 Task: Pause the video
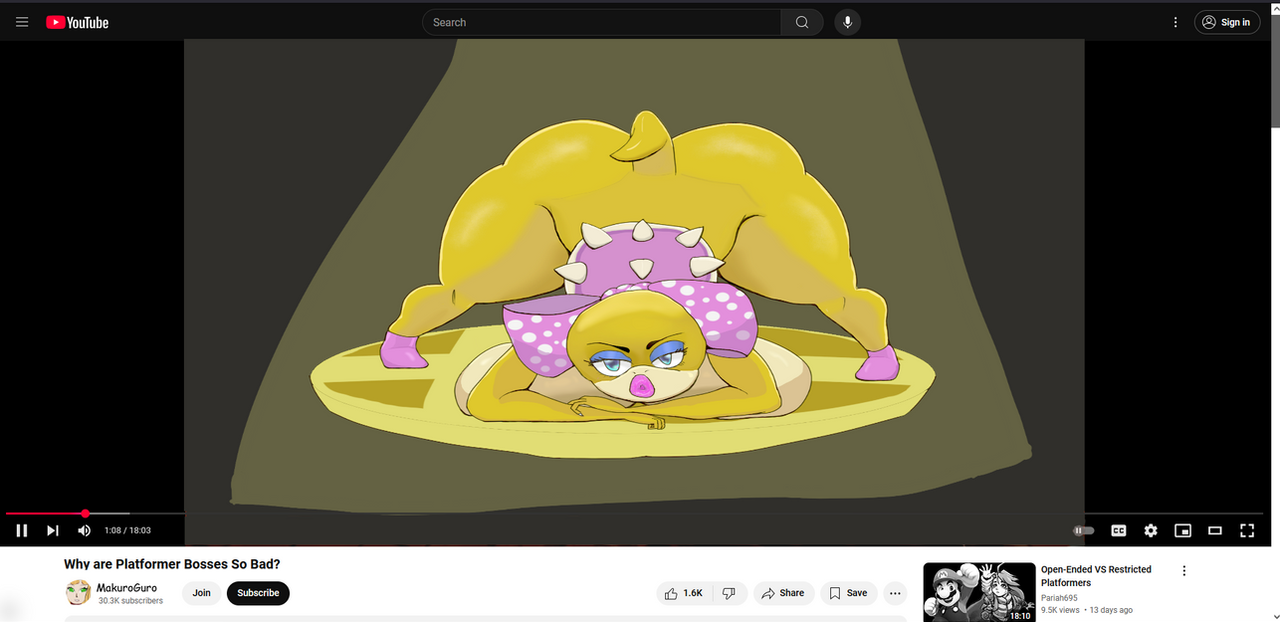pos(21,531)
